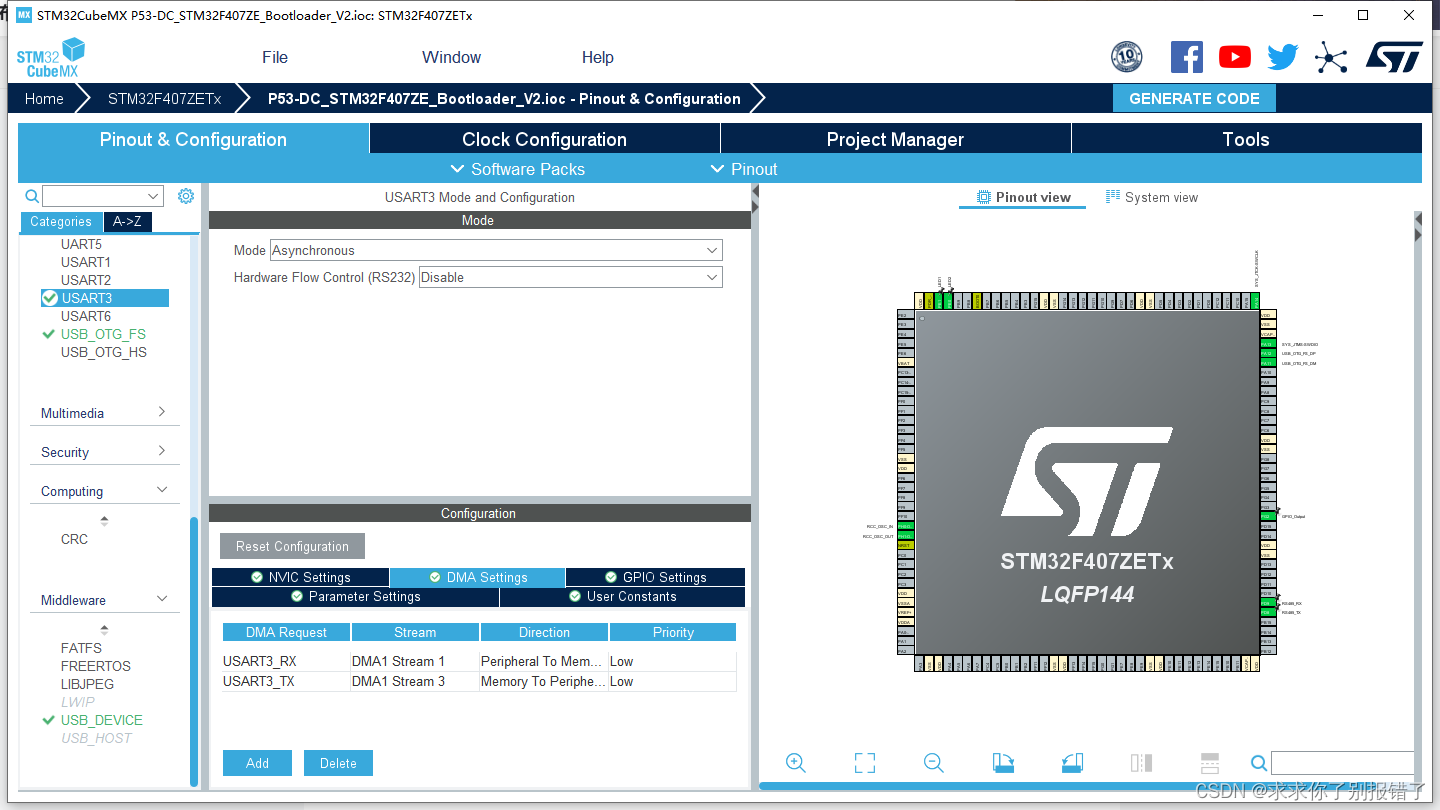This screenshot has width=1440, height=810.
Task: Open ST's Facebook page
Action: pyautogui.click(x=1187, y=57)
